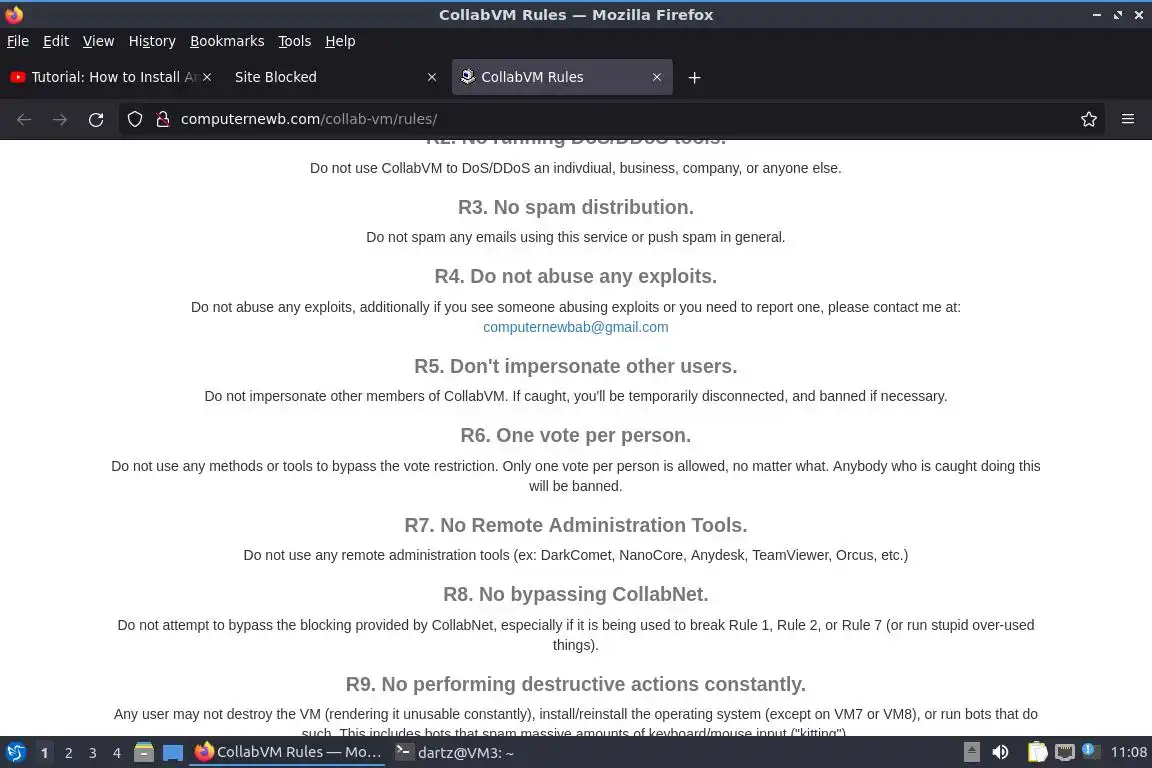Viewport: 1152px width, 768px height.
Task: Open the History menu
Action: pos(152,41)
